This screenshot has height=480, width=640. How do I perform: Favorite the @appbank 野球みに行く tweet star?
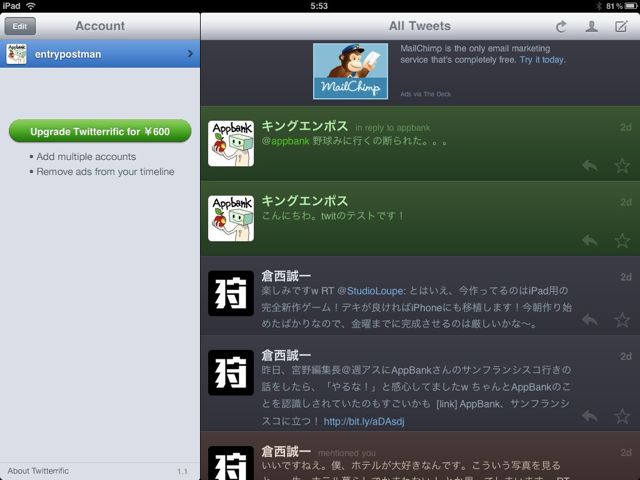pos(622,166)
